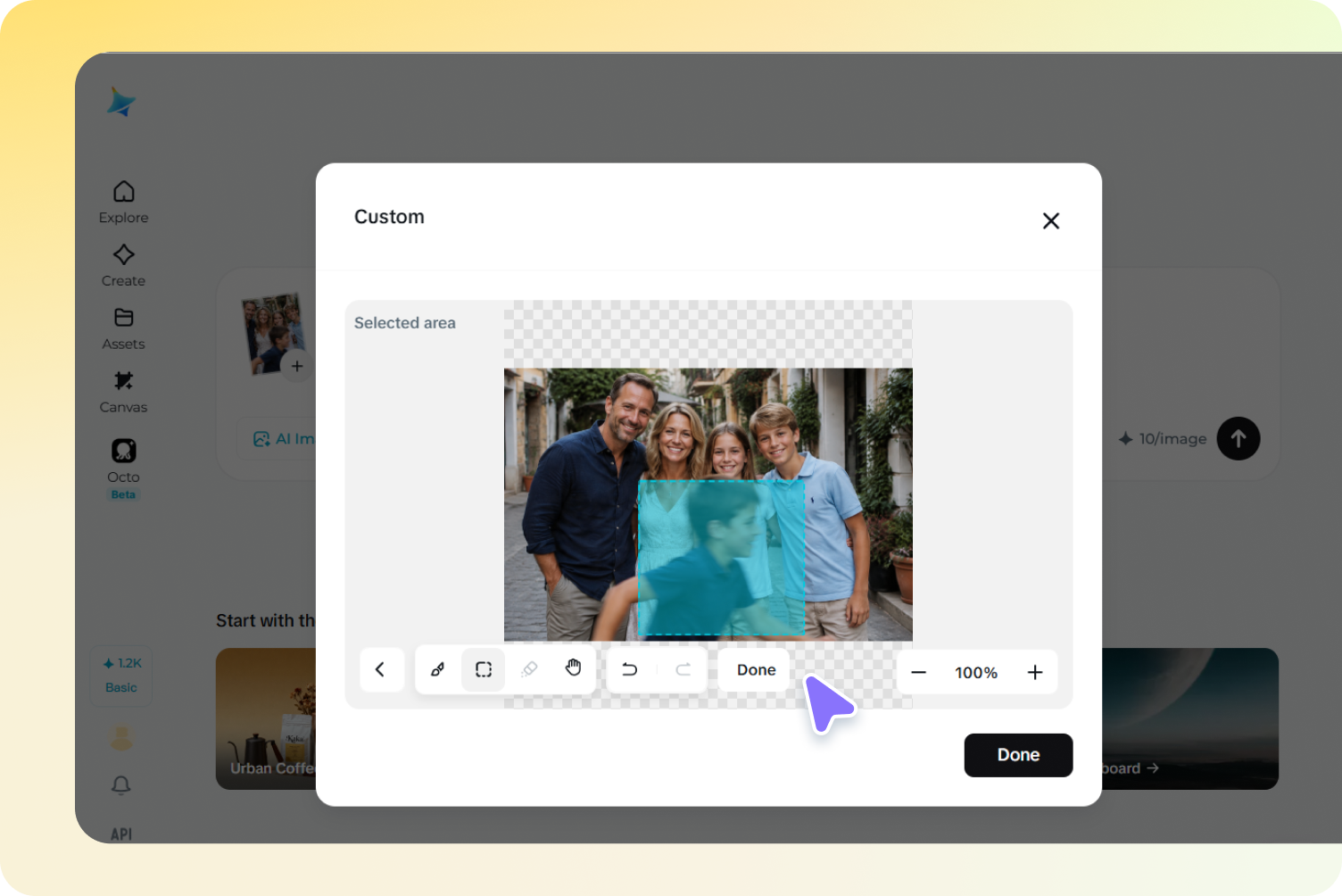Open Canvas in the sidebar
The height and width of the screenshot is (896, 1342).
click(x=124, y=393)
